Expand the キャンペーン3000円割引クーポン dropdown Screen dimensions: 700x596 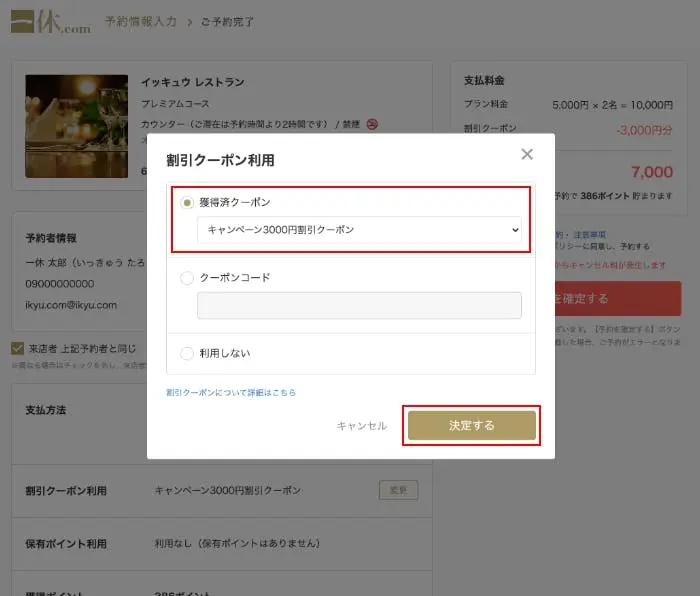[359, 230]
